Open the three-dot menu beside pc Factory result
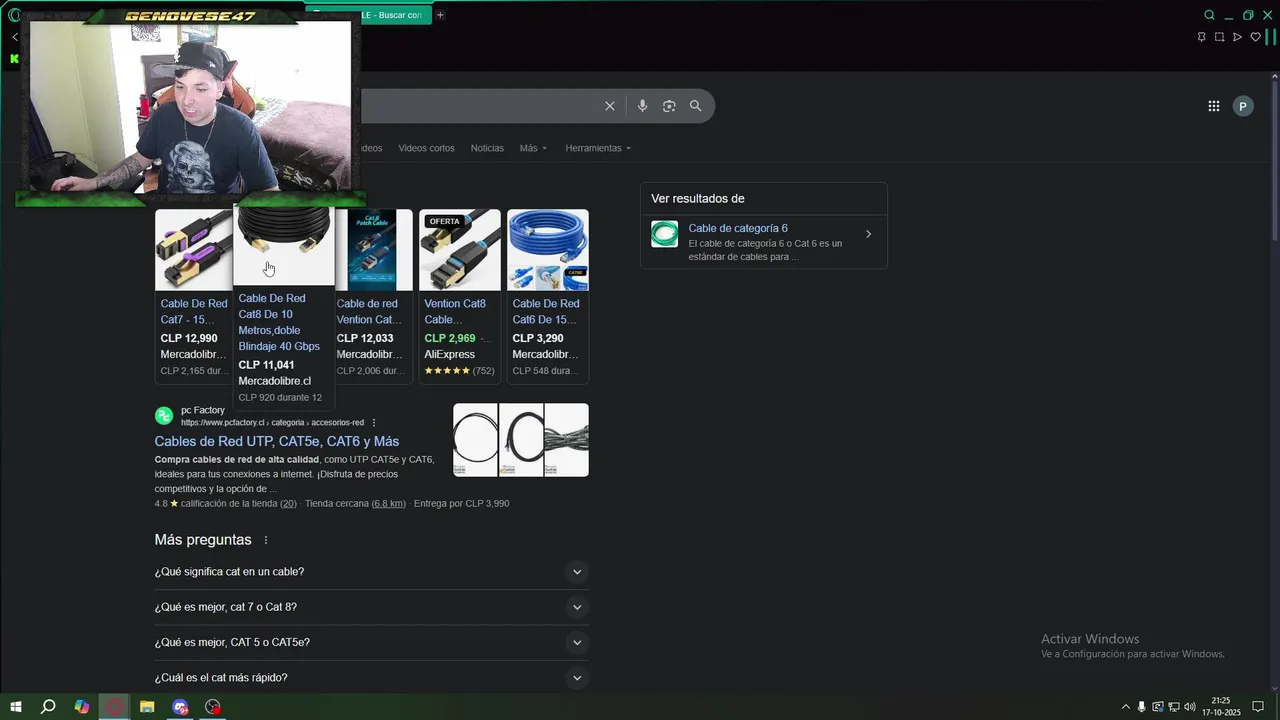Screen dimensions: 1280x720 (x=374, y=423)
